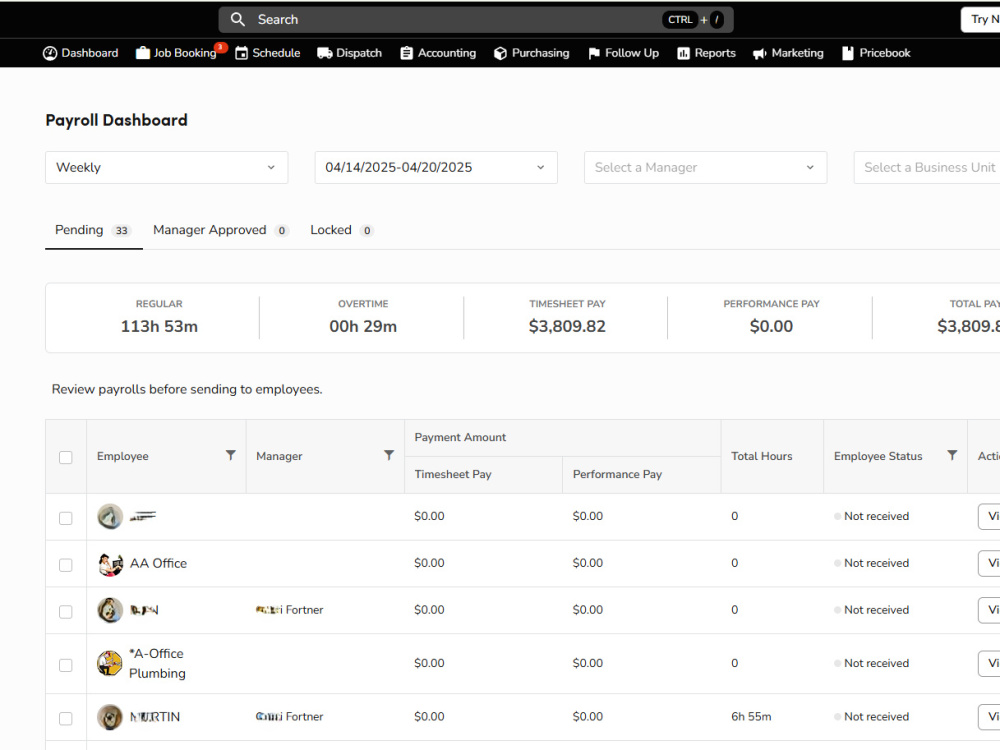Open the Select a Manager dropdown

705,167
